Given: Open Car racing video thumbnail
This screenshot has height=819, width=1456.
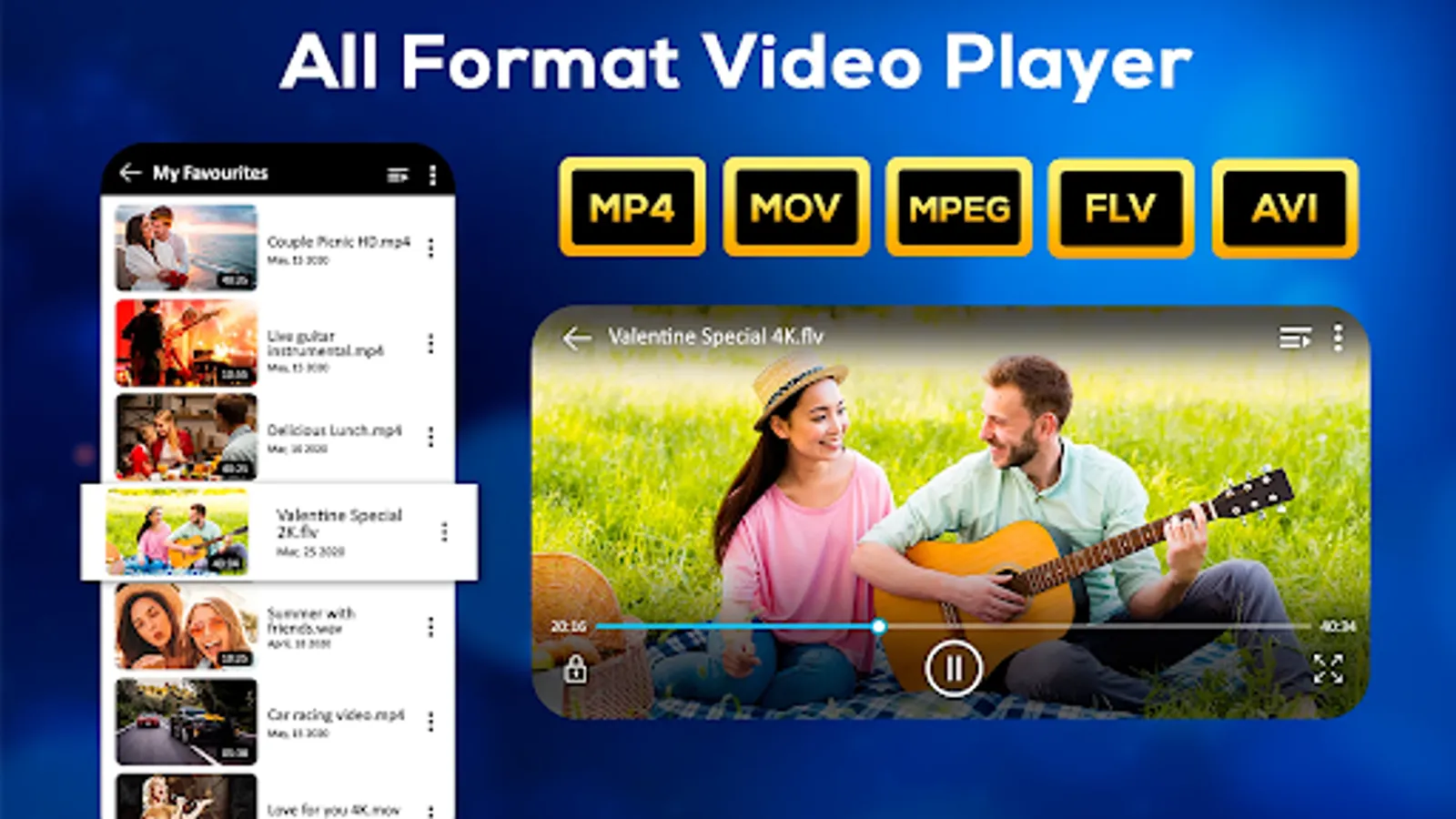Looking at the screenshot, I should coord(187,722).
